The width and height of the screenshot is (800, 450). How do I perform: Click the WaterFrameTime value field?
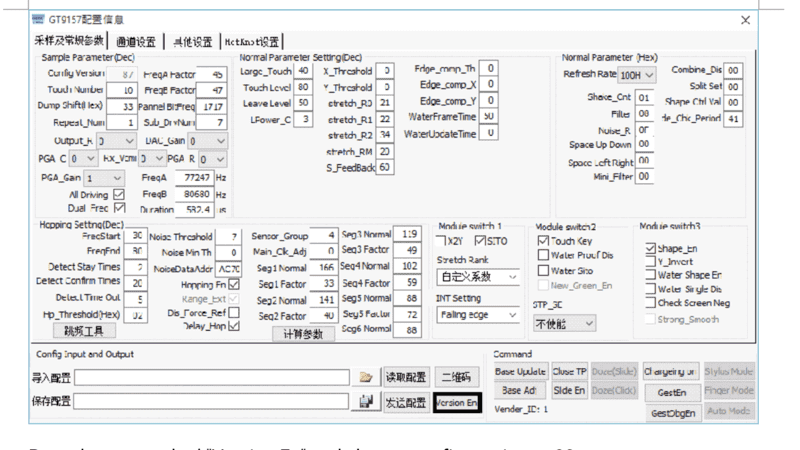pos(489,116)
